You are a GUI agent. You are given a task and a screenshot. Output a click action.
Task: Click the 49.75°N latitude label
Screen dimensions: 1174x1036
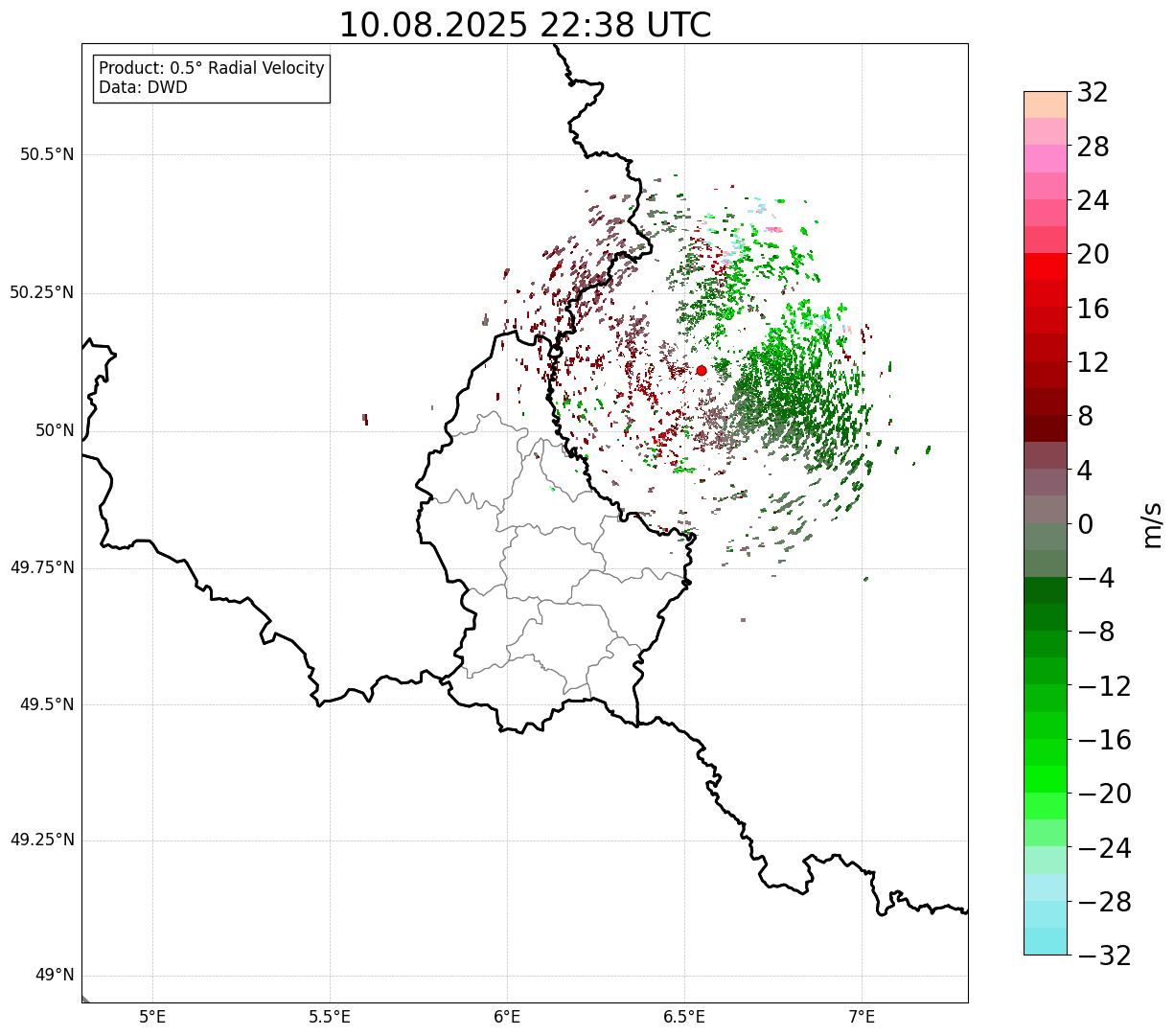pos(42,567)
